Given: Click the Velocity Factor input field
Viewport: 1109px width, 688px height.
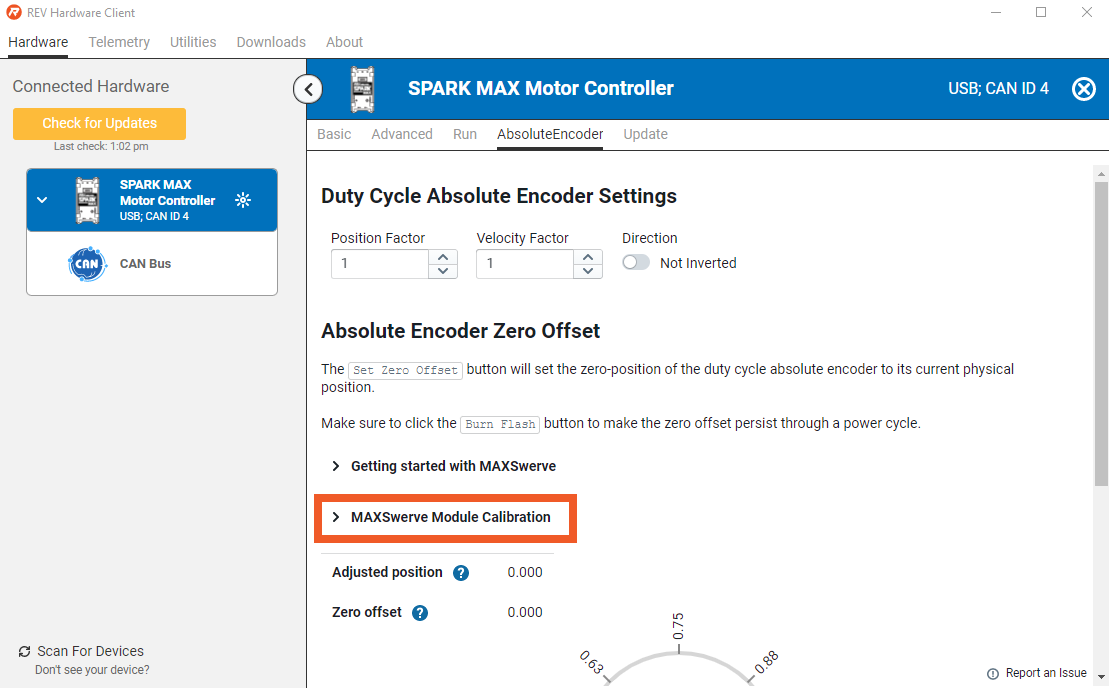Looking at the screenshot, I should click(525, 264).
